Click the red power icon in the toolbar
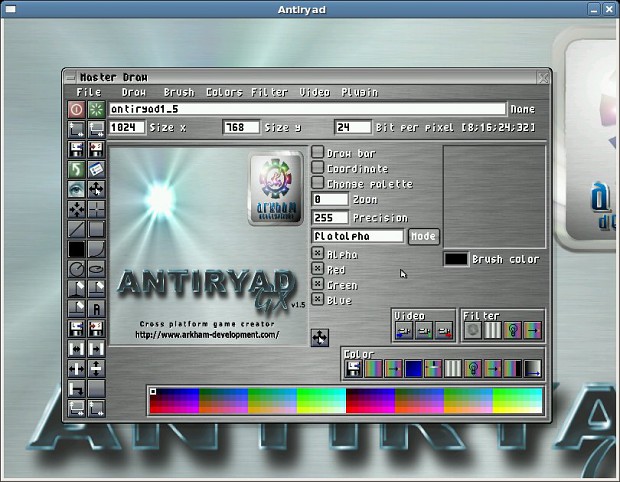 (76, 110)
